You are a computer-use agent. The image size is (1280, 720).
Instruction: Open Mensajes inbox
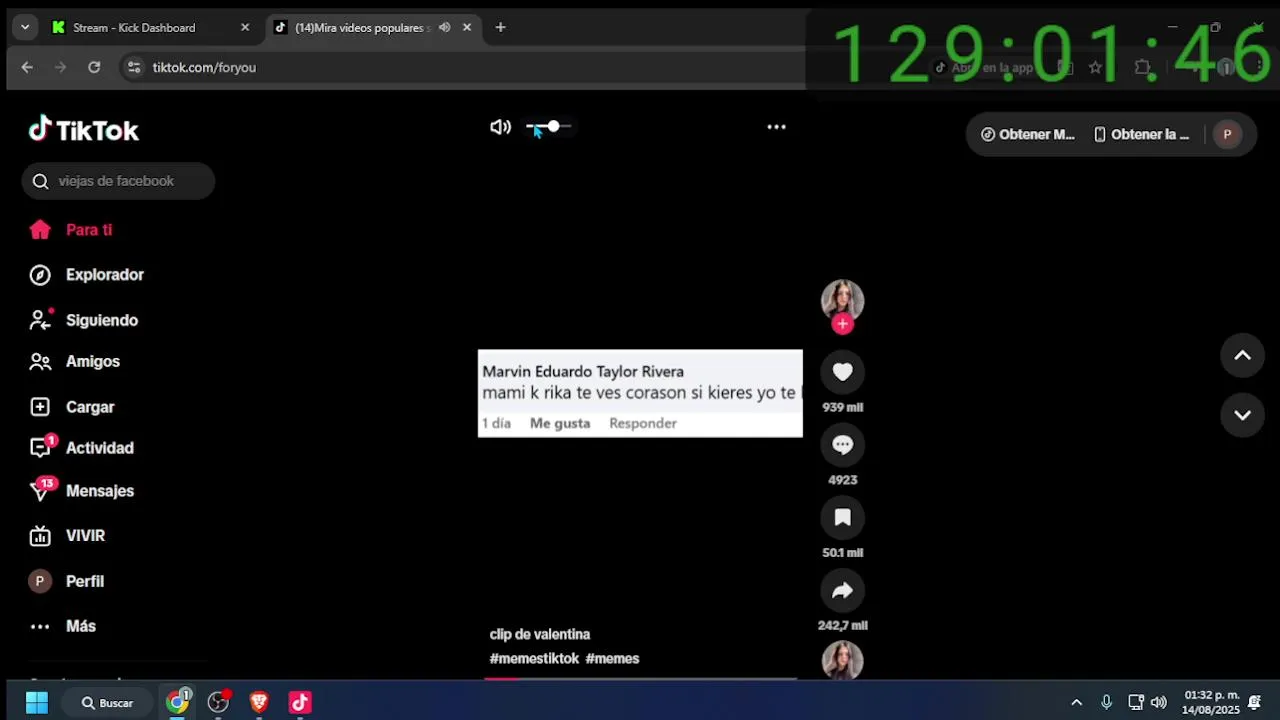(82, 491)
